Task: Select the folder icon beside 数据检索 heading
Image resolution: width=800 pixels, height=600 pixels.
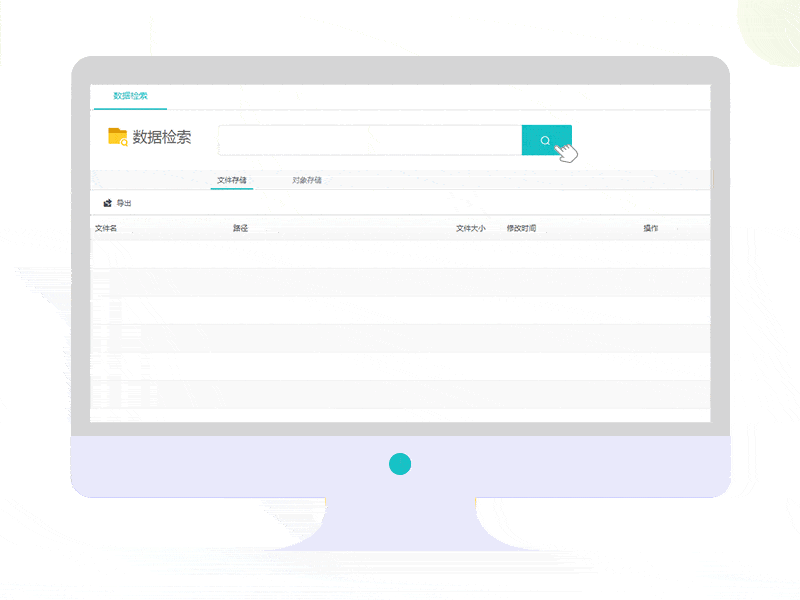Action: (x=115, y=137)
